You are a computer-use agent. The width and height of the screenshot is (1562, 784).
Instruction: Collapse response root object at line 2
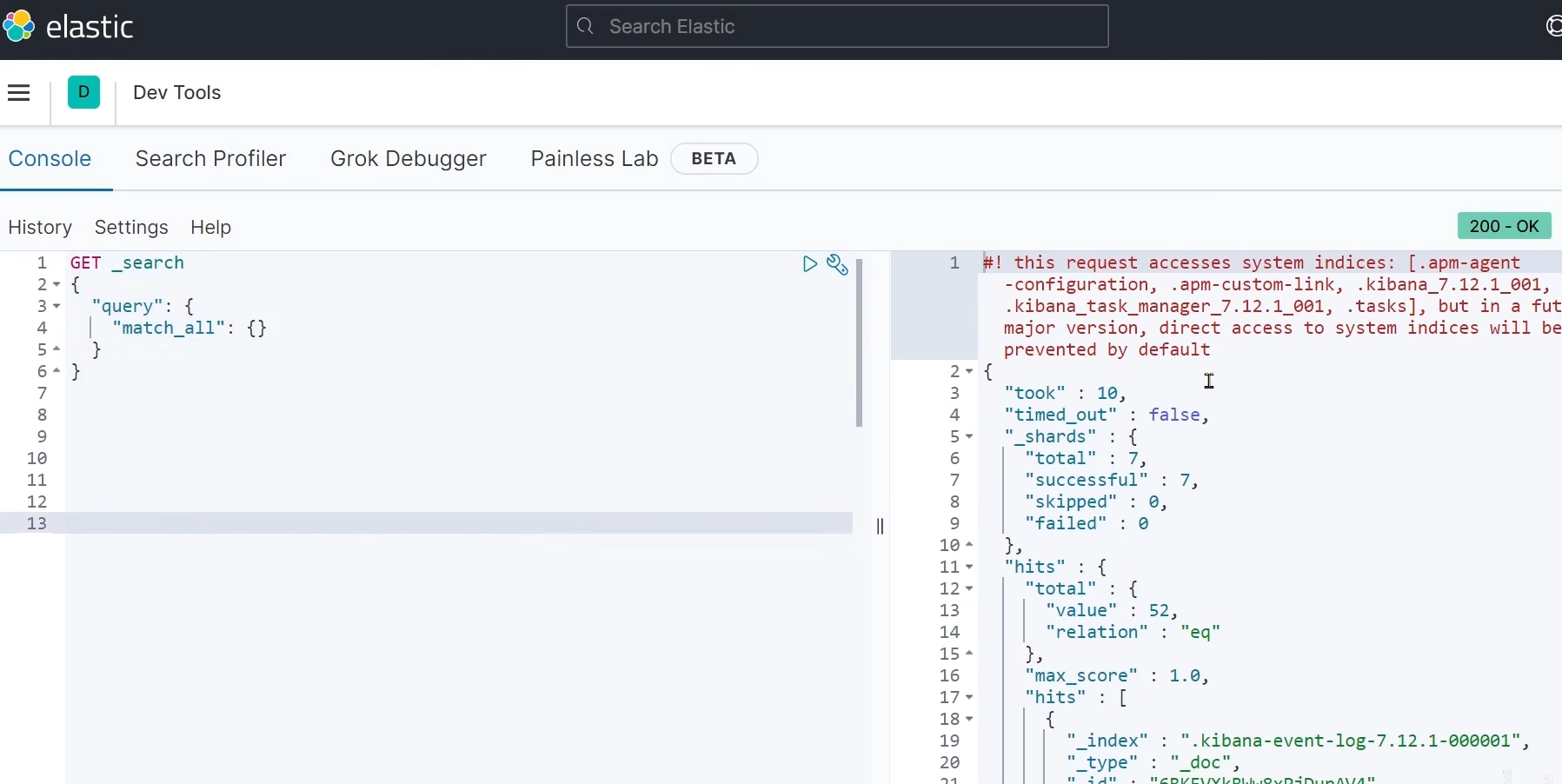pyautogui.click(x=969, y=372)
